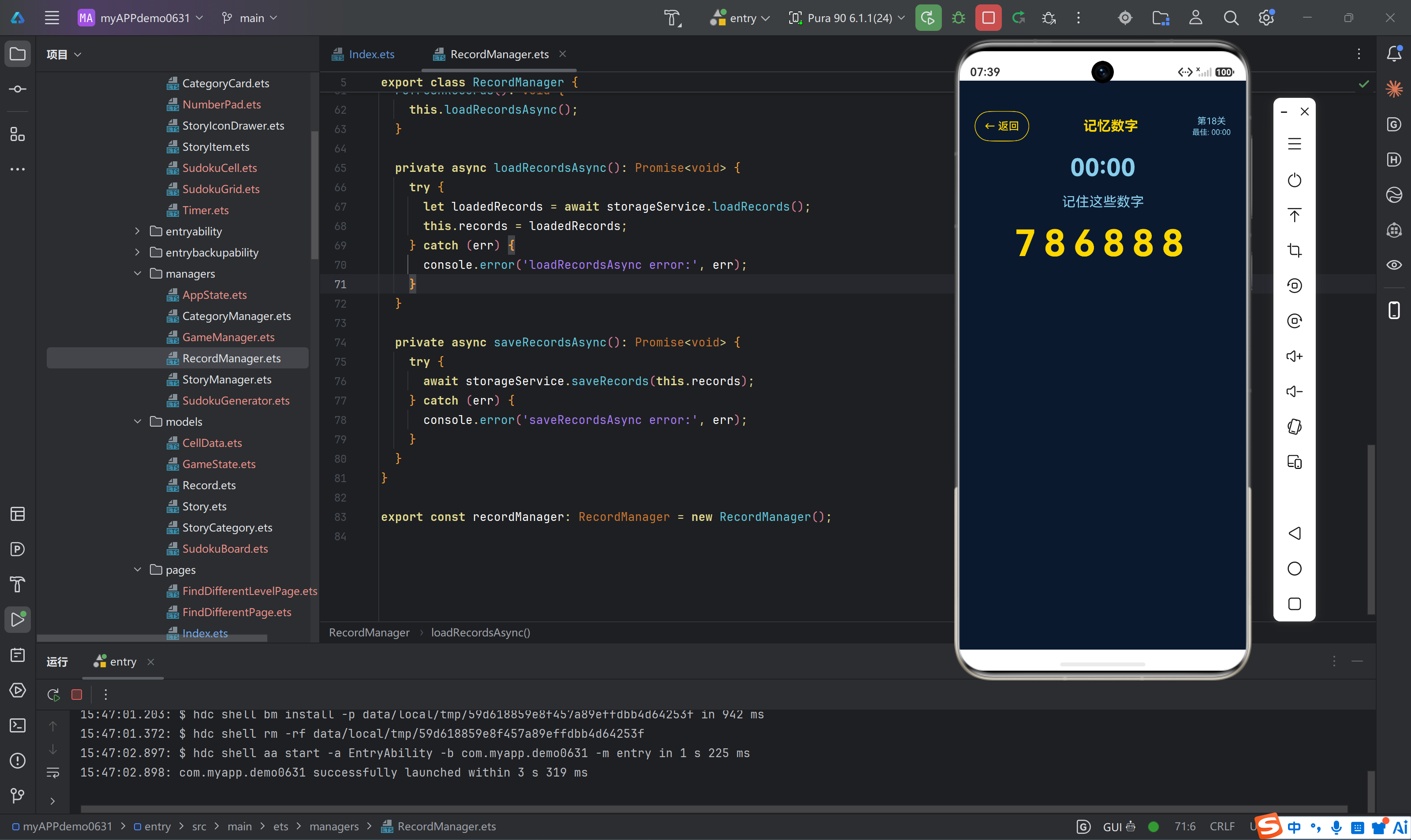Click the project tree horizontal scrollbar
This screenshot has height=840, width=1411.
coord(152,639)
